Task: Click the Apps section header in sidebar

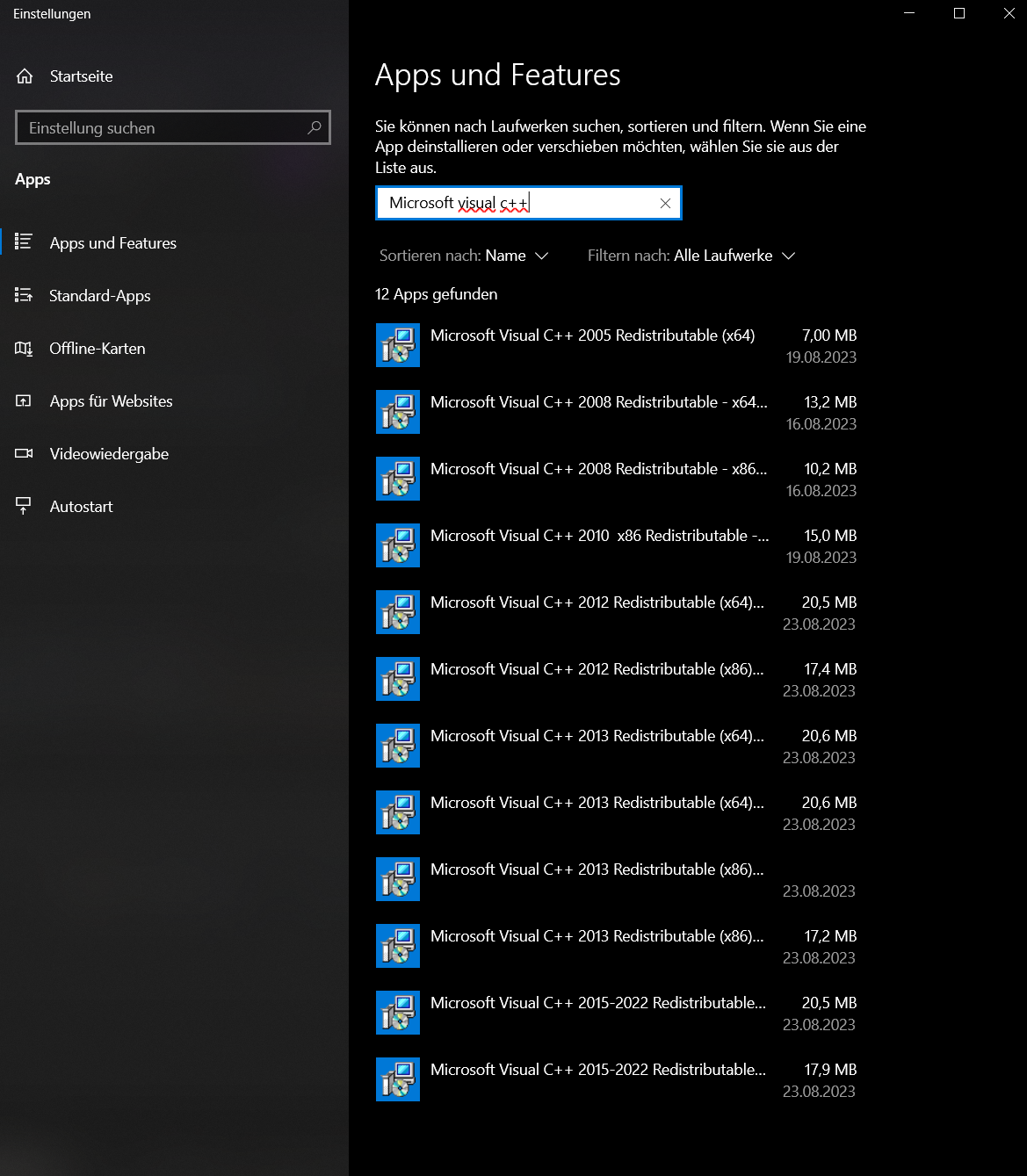Action: 33,179
